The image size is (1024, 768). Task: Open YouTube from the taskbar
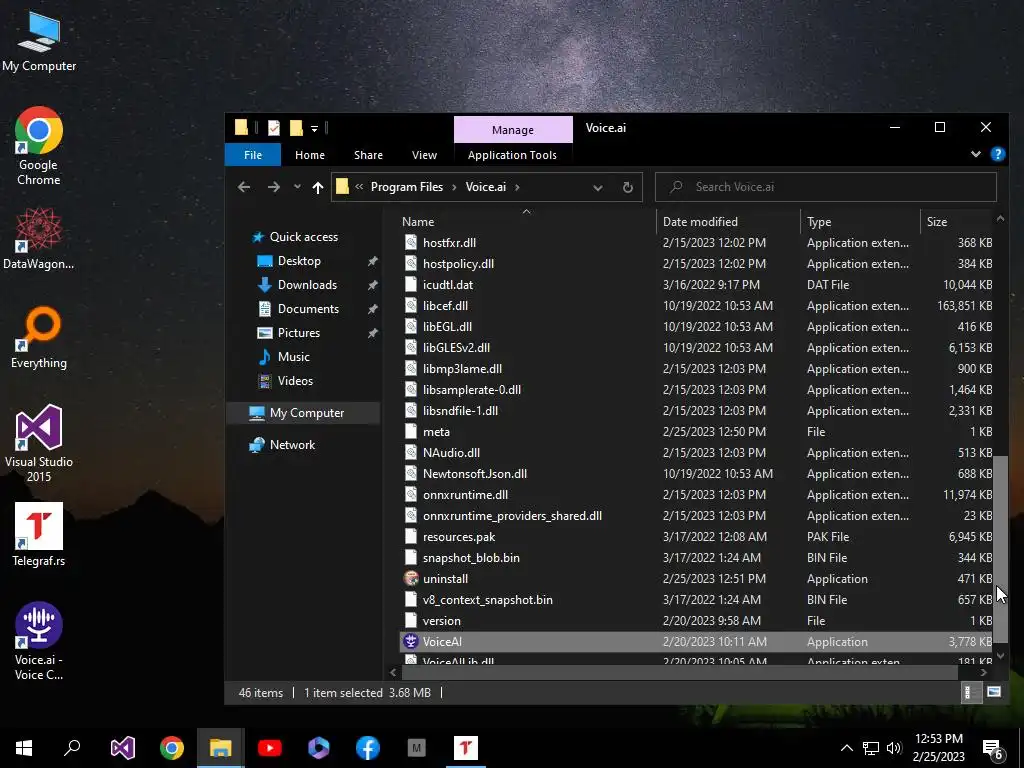pos(270,748)
